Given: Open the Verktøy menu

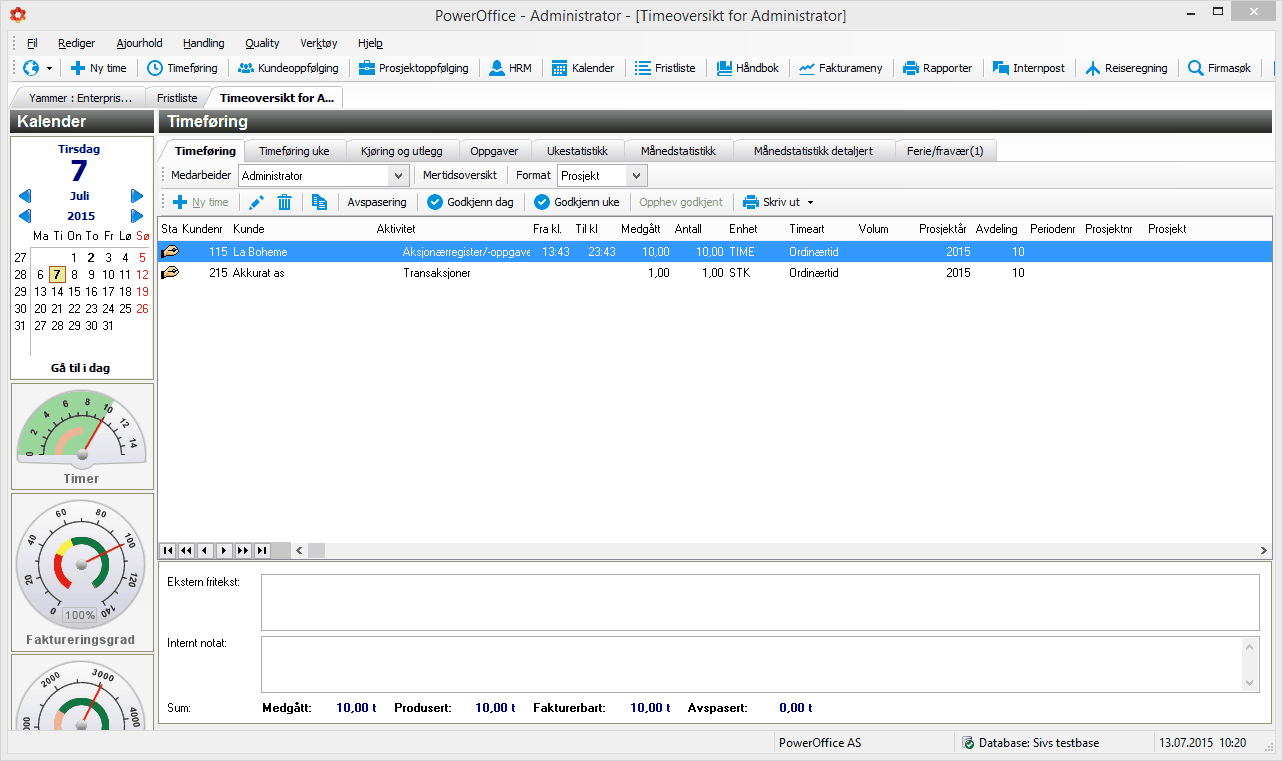Looking at the screenshot, I should pyautogui.click(x=319, y=43).
